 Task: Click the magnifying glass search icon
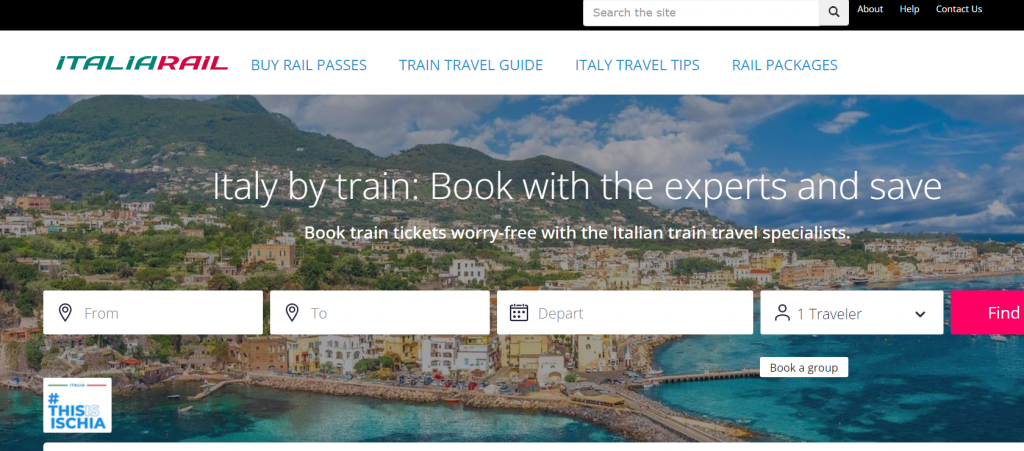point(833,12)
